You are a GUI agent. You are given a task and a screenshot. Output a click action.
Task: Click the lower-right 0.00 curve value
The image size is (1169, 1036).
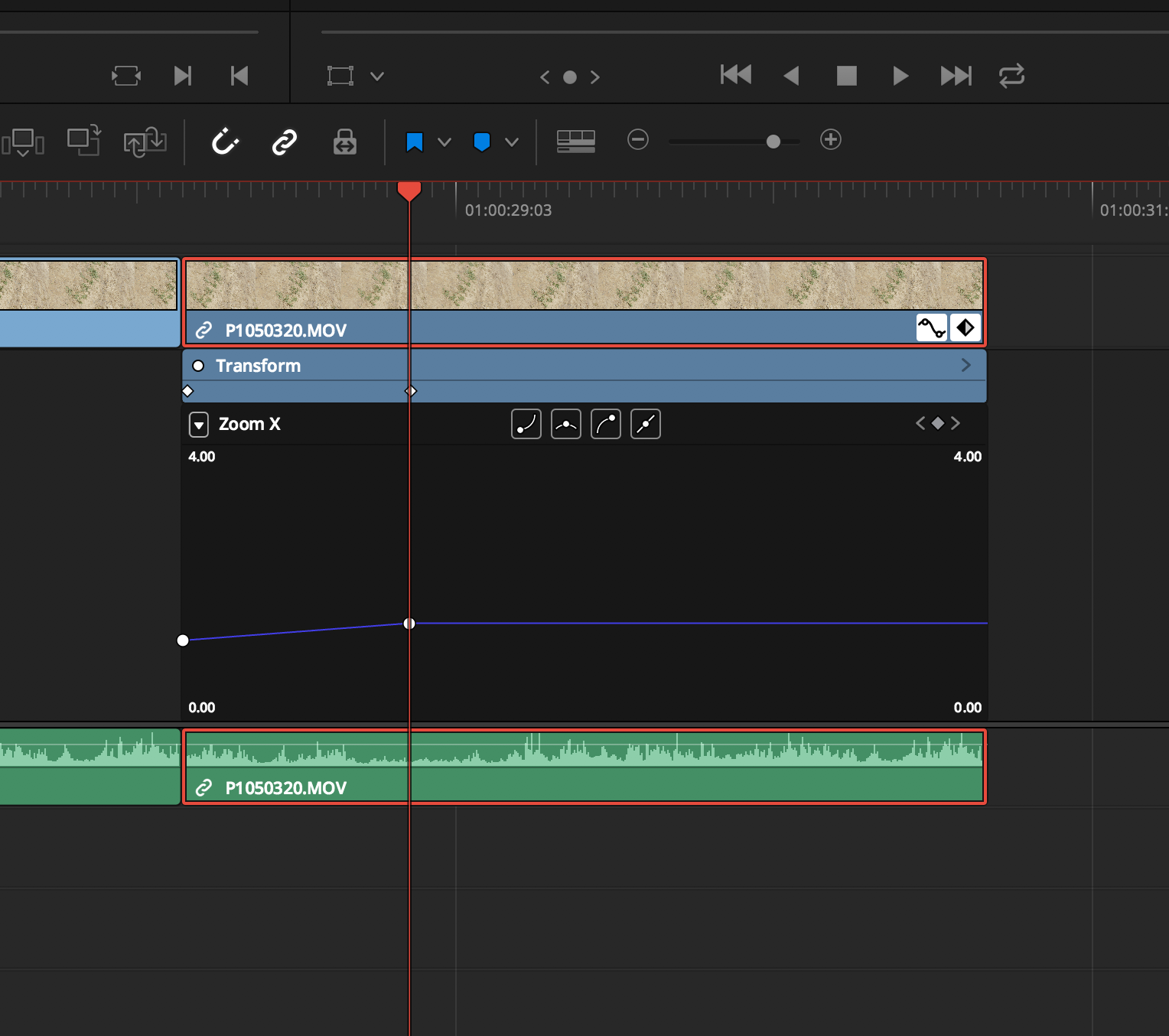pyautogui.click(x=968, y=708)
